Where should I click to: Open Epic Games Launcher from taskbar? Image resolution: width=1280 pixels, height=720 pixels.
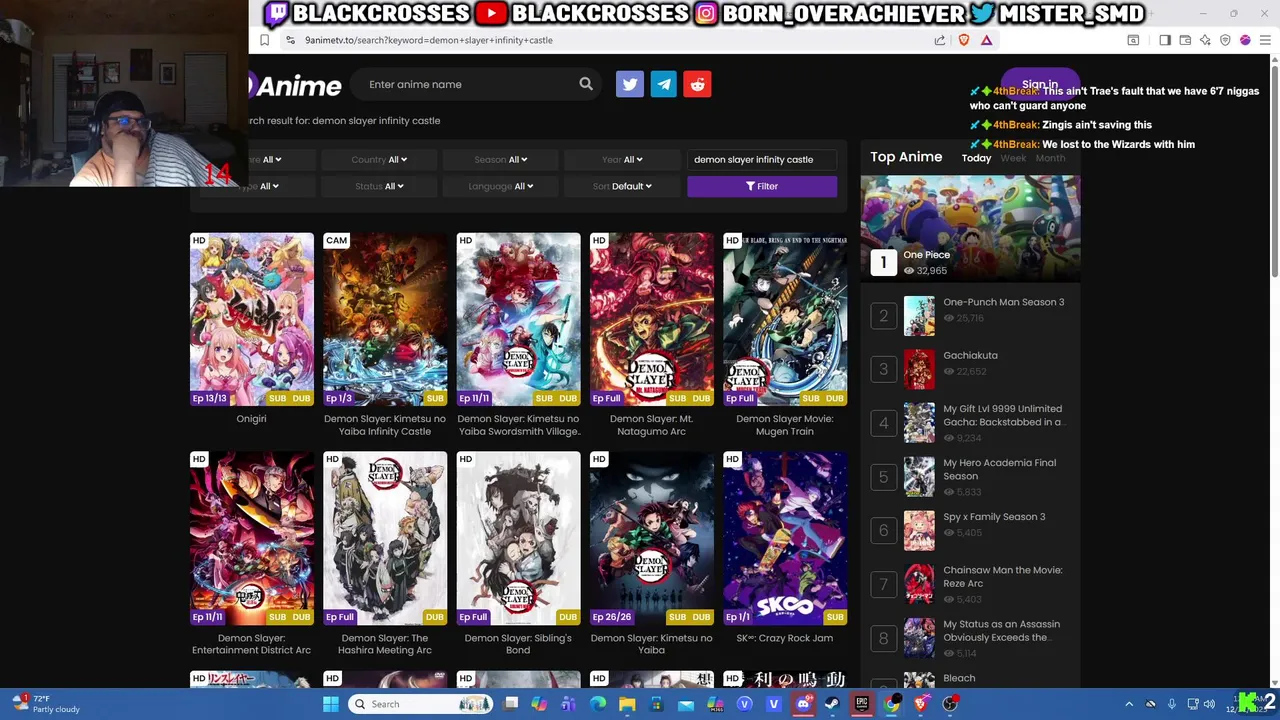(861, 704)
